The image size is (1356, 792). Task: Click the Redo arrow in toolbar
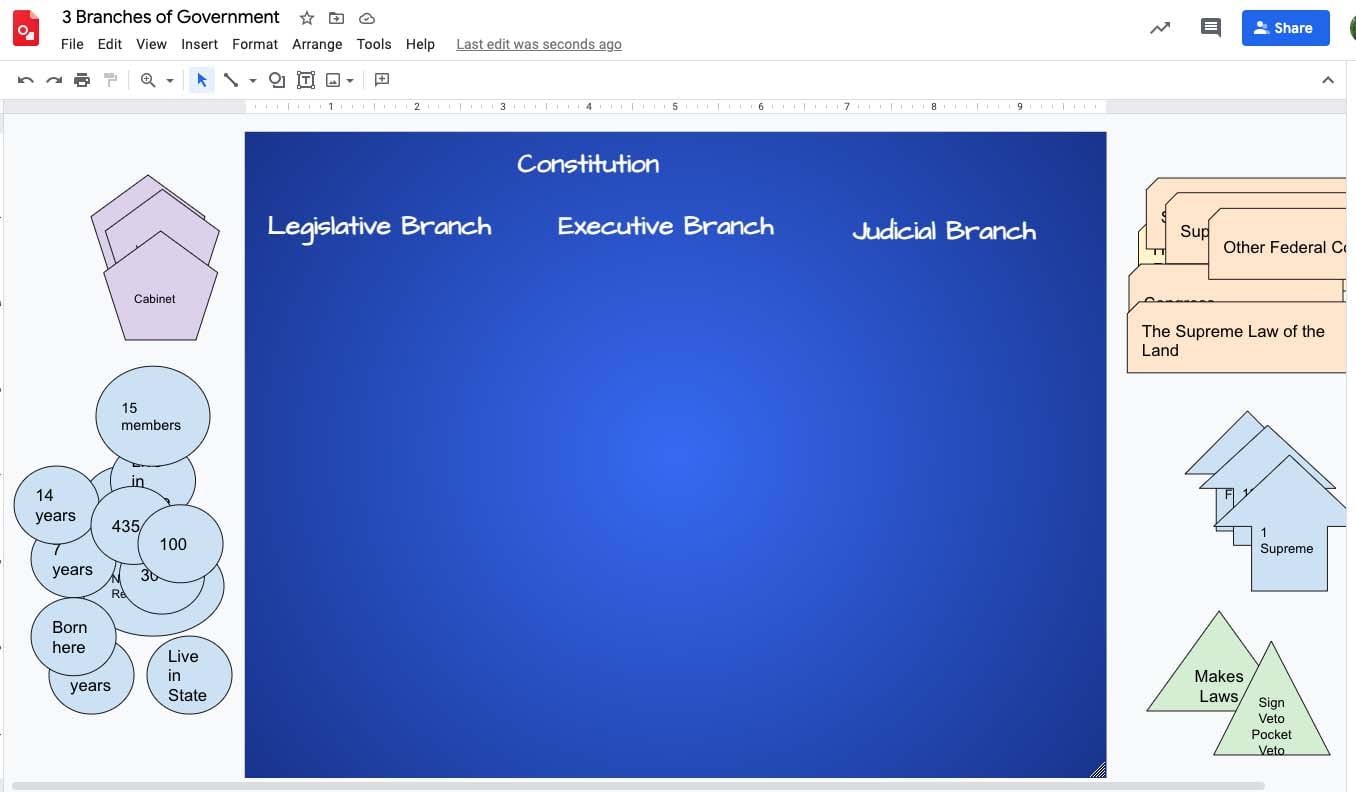coord(54,80)
